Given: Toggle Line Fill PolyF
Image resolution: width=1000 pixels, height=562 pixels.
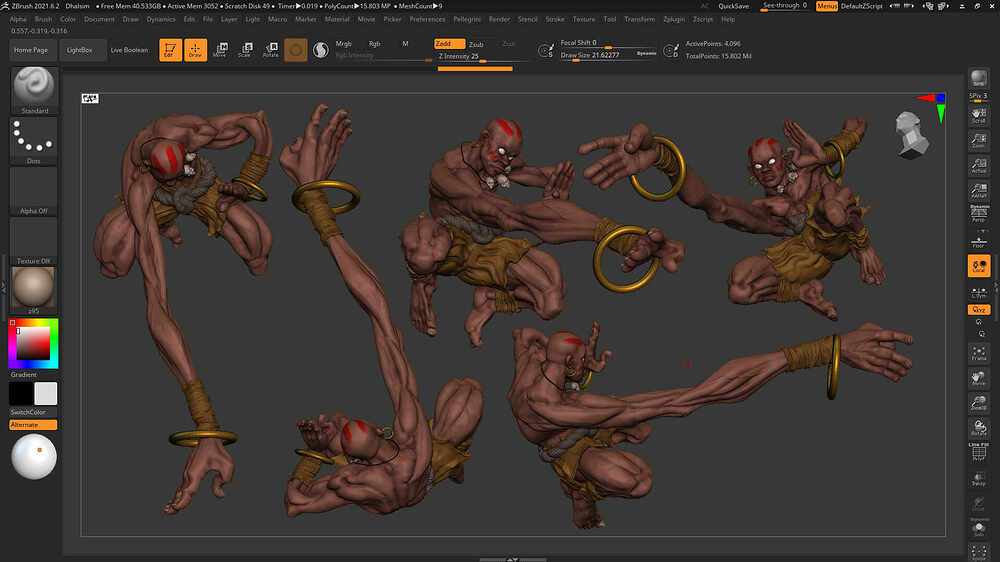Looking at the screenshot, I should click(x=978, y=452).
